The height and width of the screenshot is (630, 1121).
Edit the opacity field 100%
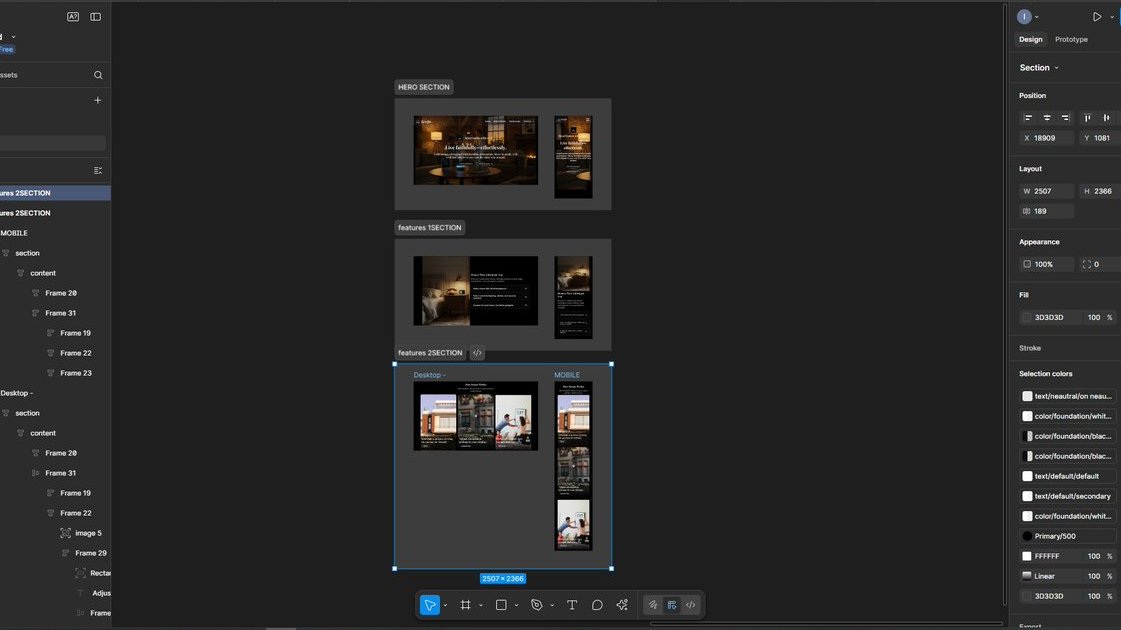point(1047,264)
